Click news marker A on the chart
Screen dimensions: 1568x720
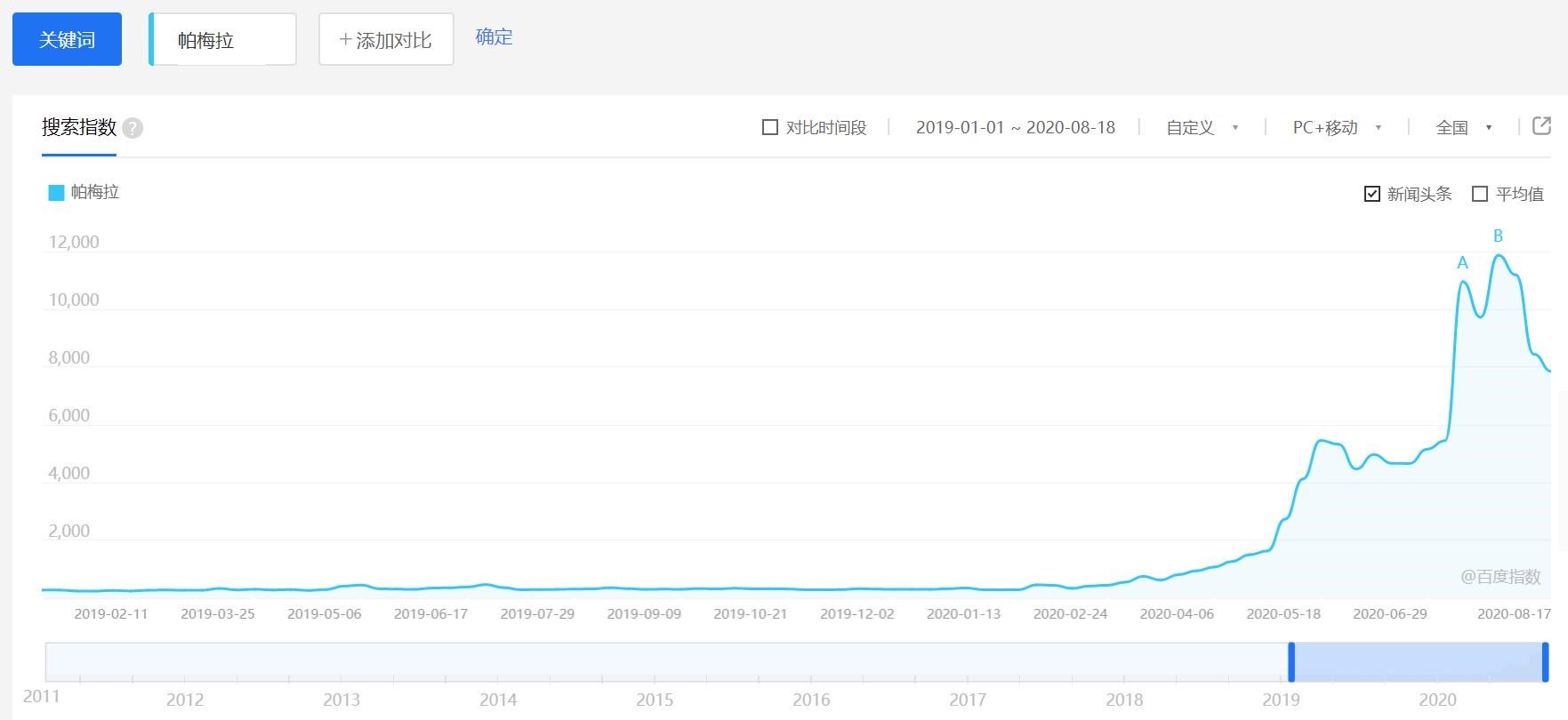(x=1462, y=263)
